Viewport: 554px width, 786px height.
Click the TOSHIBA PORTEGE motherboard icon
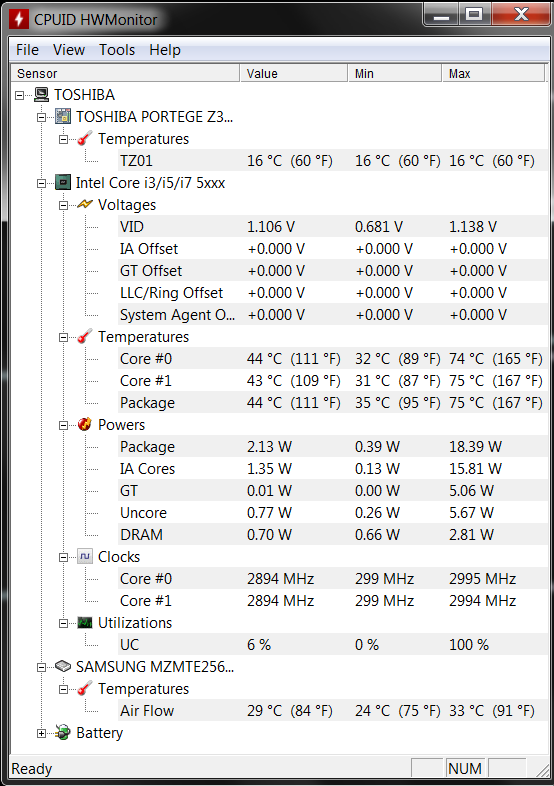tap(63, 116)
